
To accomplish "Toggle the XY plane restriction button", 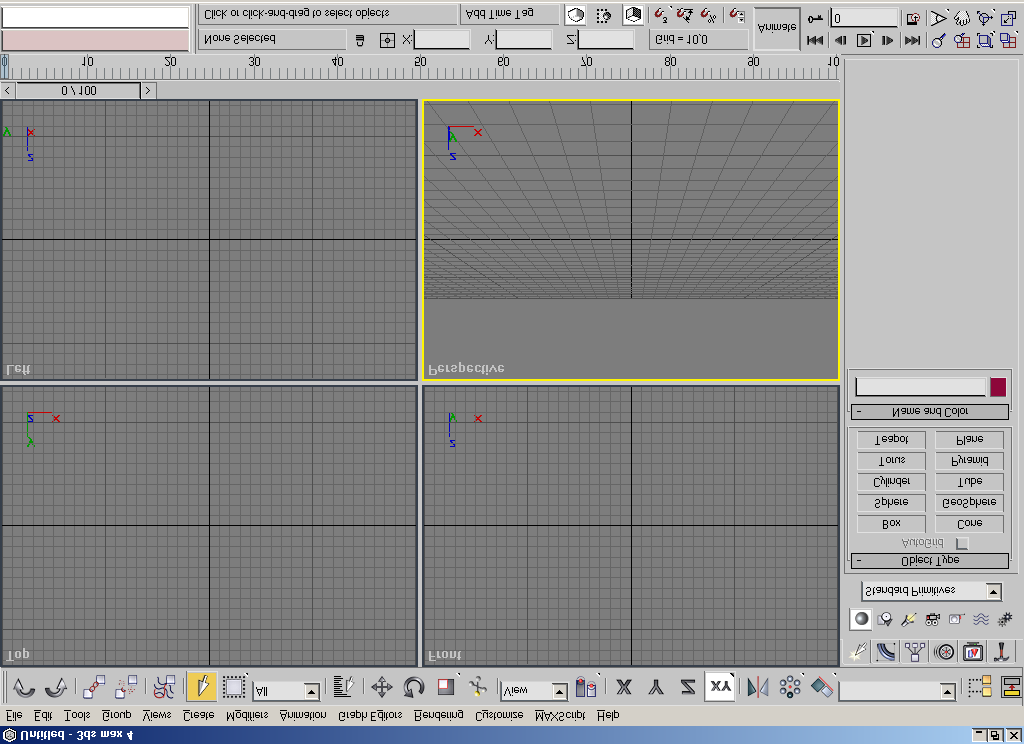I will pos(720,687).
